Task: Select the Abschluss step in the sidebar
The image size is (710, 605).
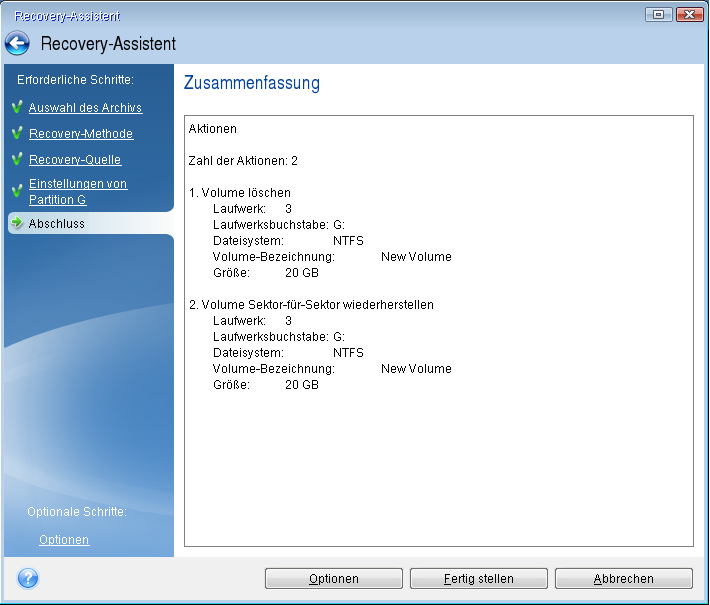Action: pyautogui.click(x=57, y=224)
